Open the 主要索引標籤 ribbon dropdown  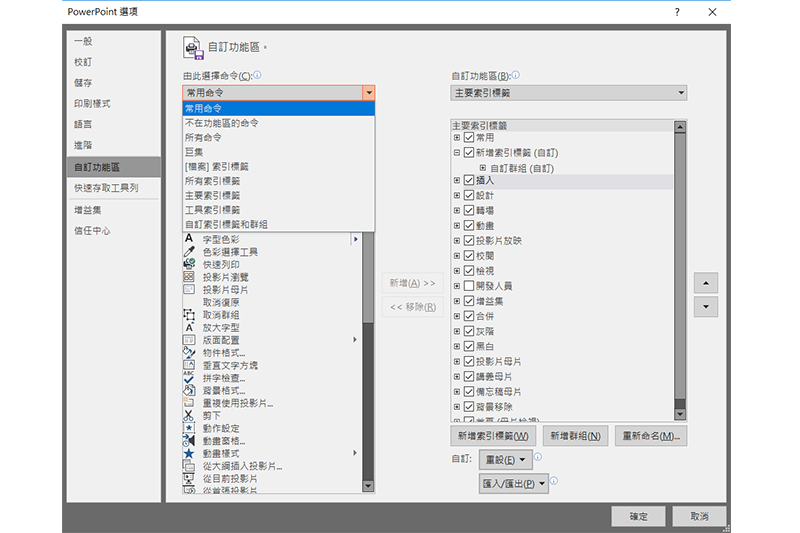(568, 93)
